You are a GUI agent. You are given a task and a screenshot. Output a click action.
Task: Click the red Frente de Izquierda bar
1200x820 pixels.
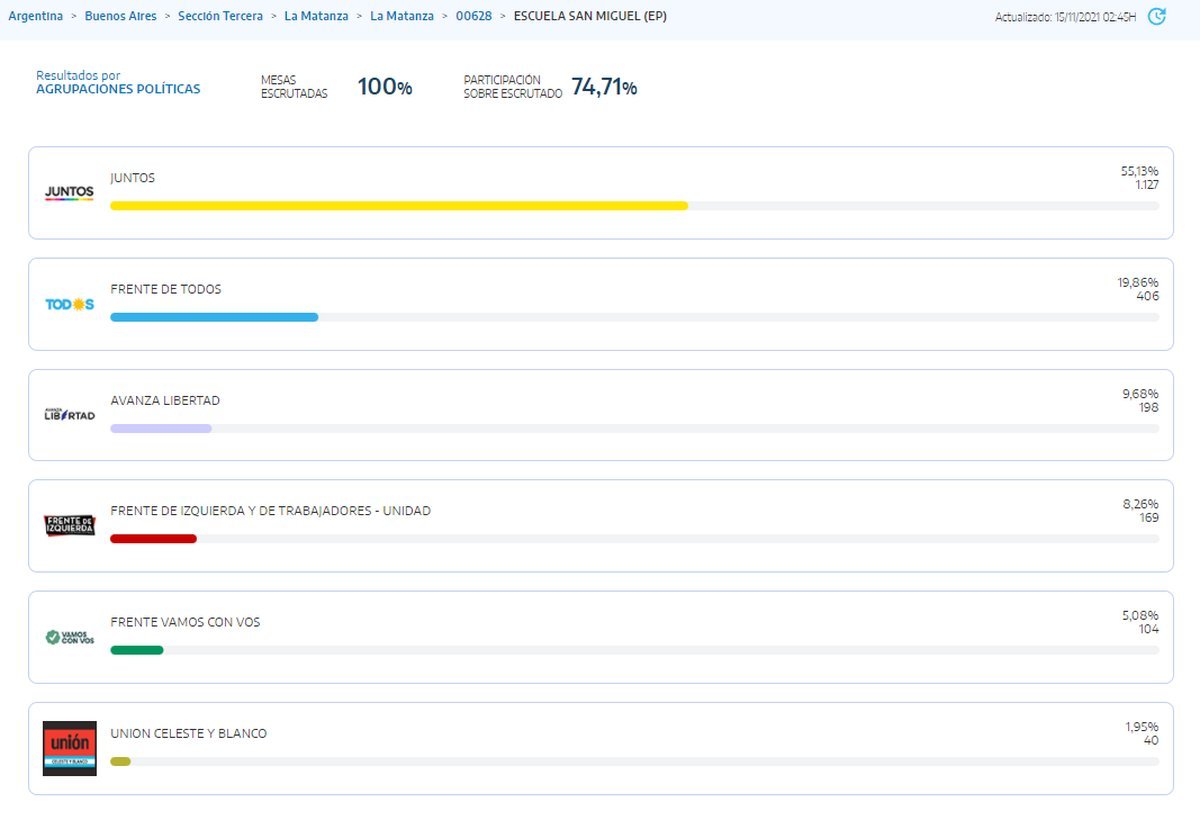[x=153, y=539]
